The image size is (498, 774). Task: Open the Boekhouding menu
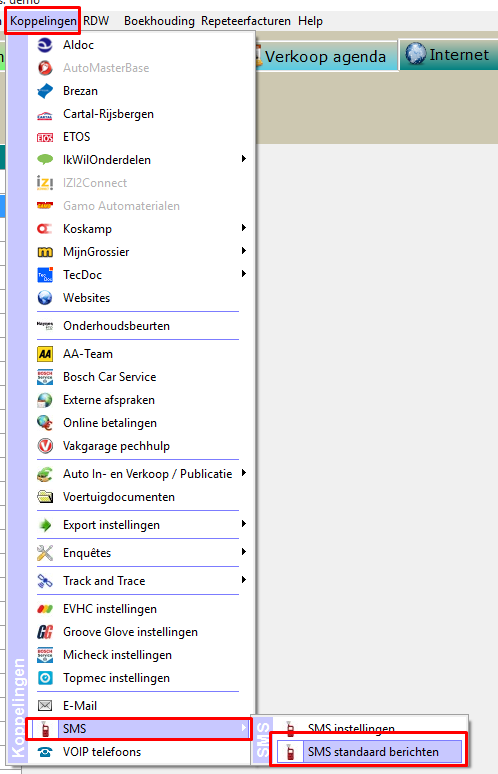point(159,21)
